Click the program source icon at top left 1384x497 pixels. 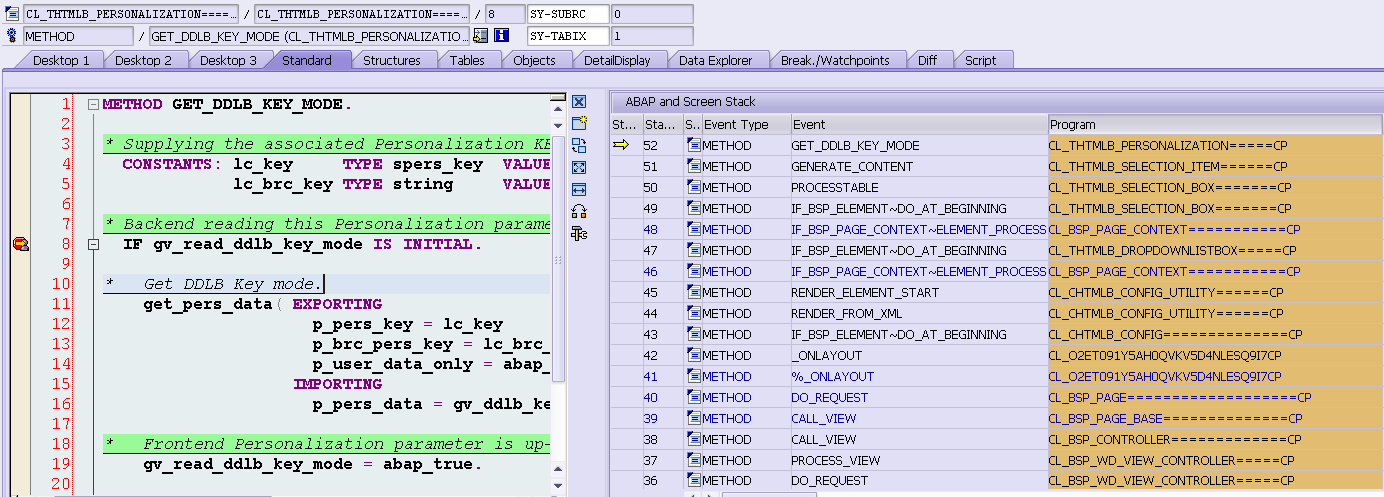(x=12, y=14)
